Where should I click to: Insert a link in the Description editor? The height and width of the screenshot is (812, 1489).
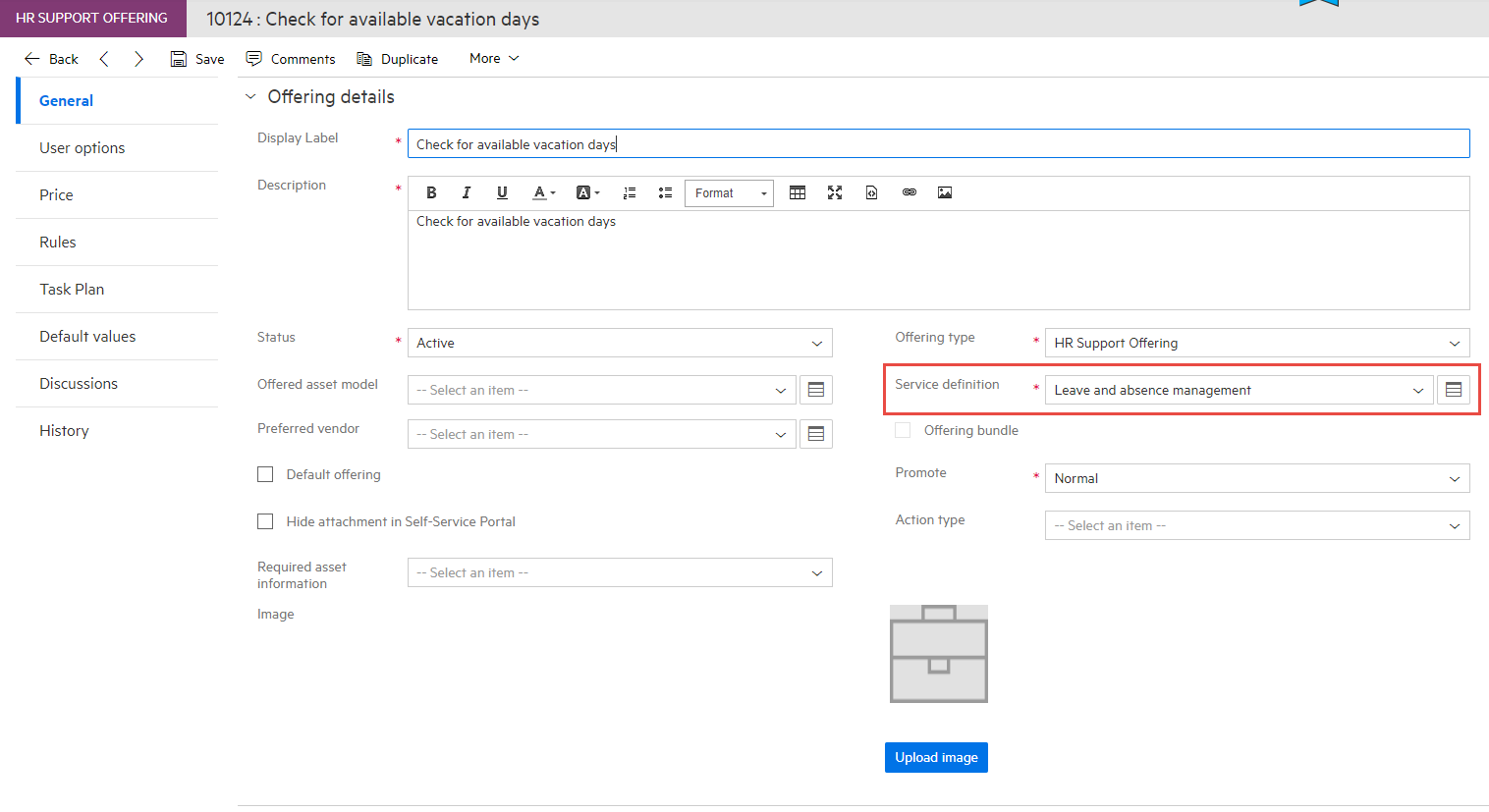[x=909, y=192]
